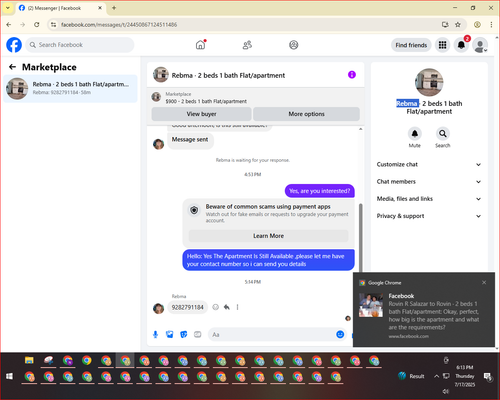React to the 9282791184 message with emoji

coord(216,307)
